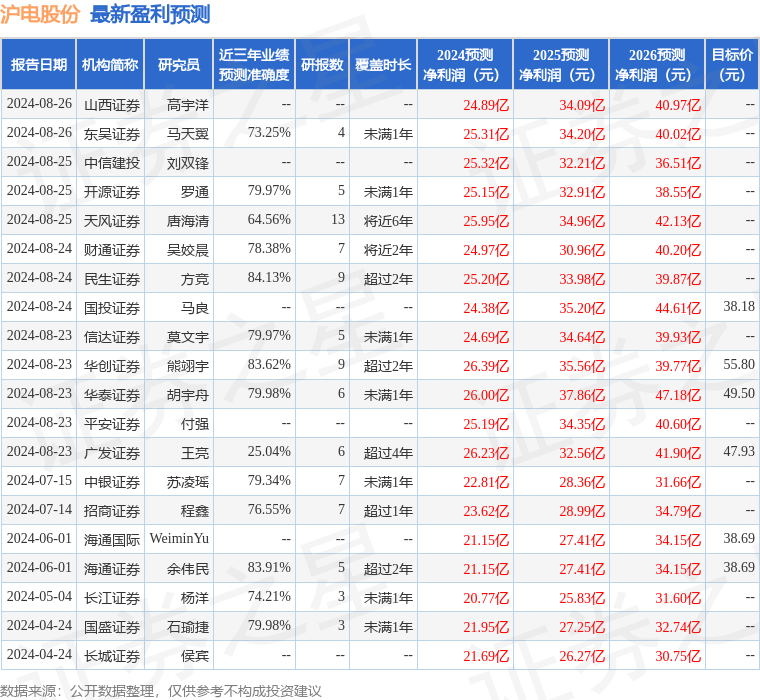Click coverage duration 将近6年
The height and width of the screenshot is (700, 760).
tap(388, 221)
